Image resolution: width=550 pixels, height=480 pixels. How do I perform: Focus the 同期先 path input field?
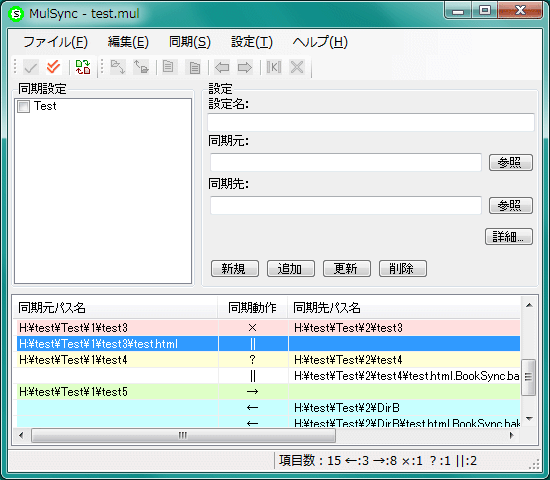click(x=346, y=205)
